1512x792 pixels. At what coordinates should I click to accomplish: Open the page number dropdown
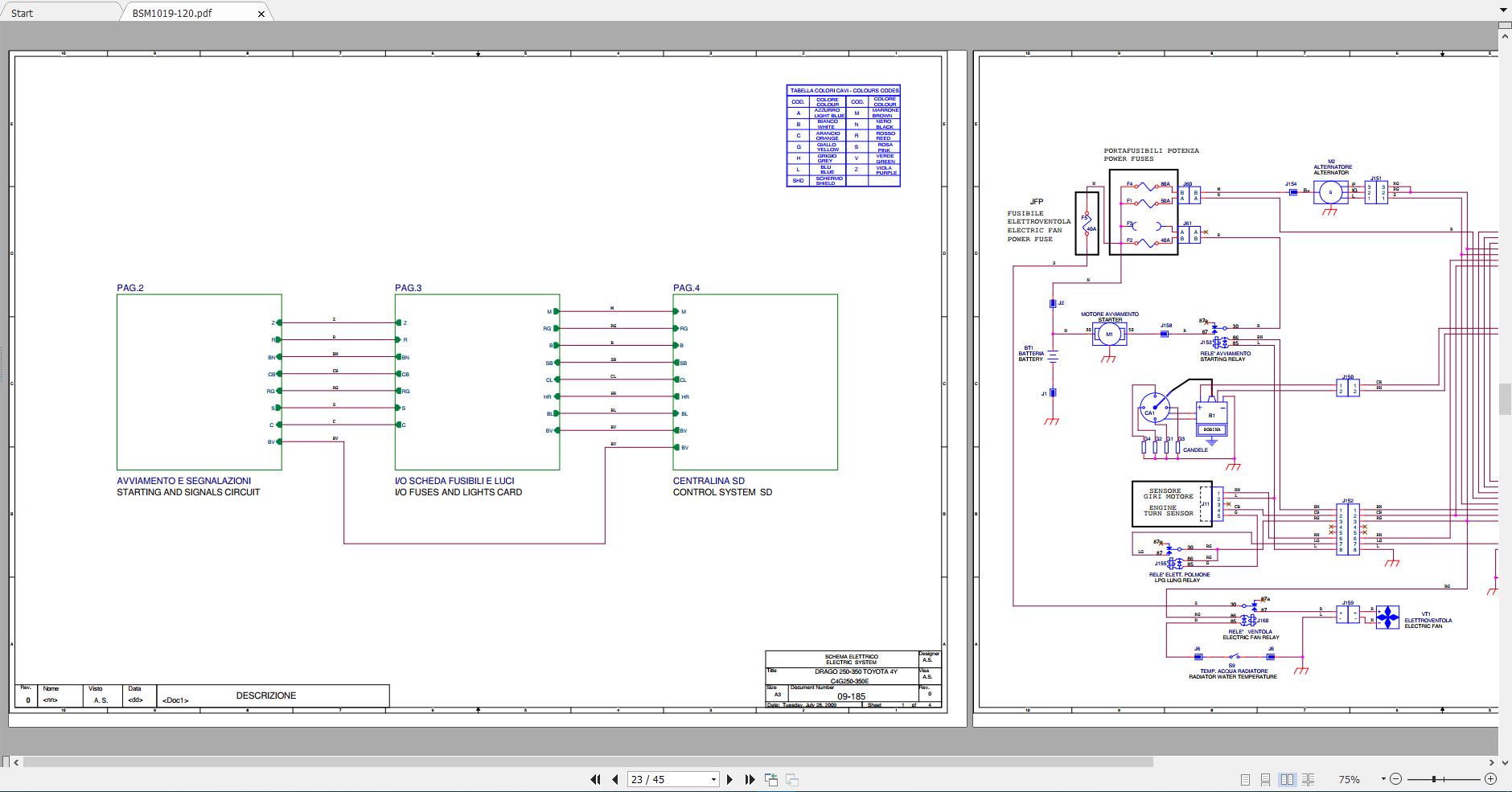click(x=713, y=779)
